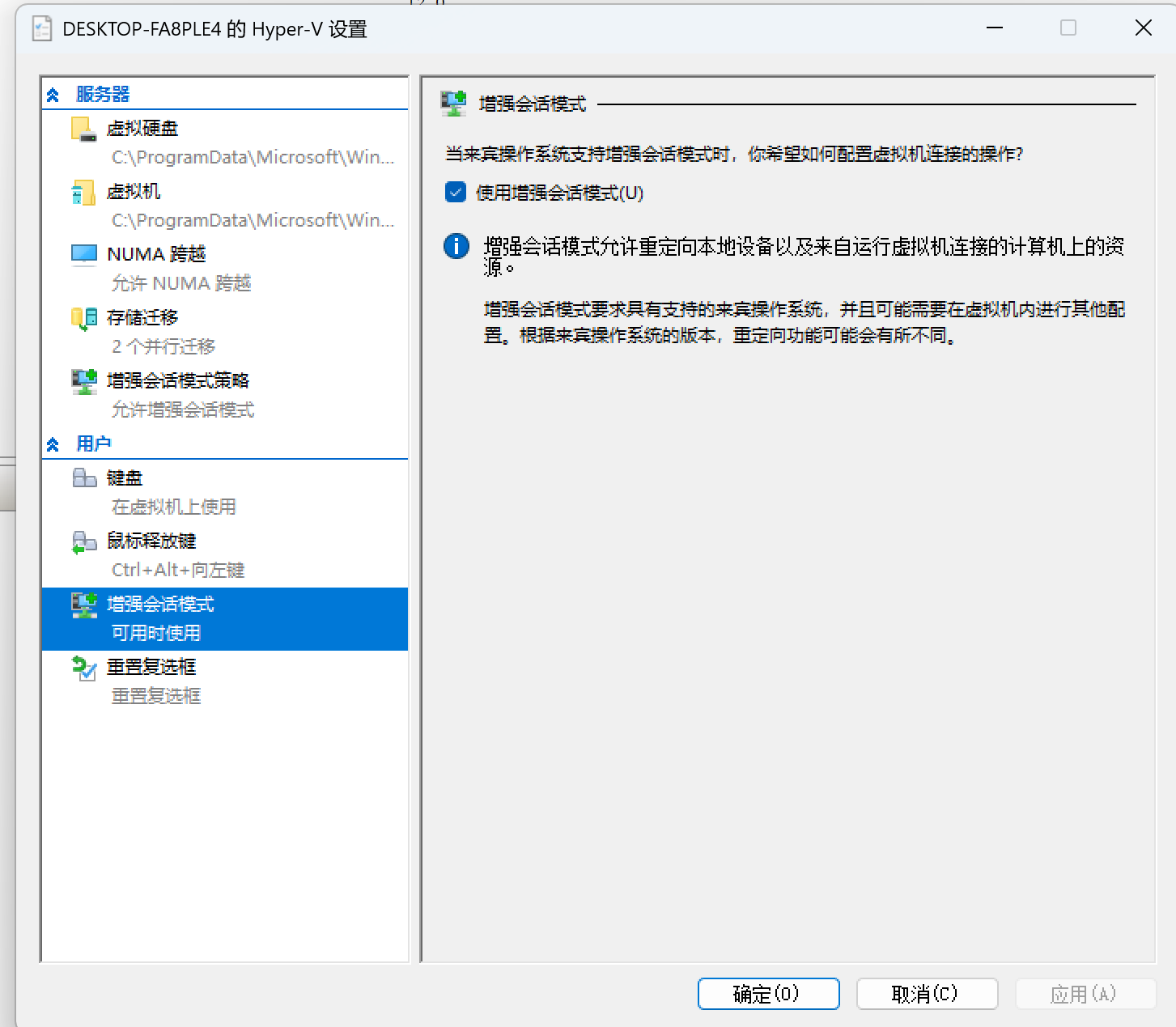Click 可用时使用 subtitle text
1176x1027 pixels.
[156, 633]
